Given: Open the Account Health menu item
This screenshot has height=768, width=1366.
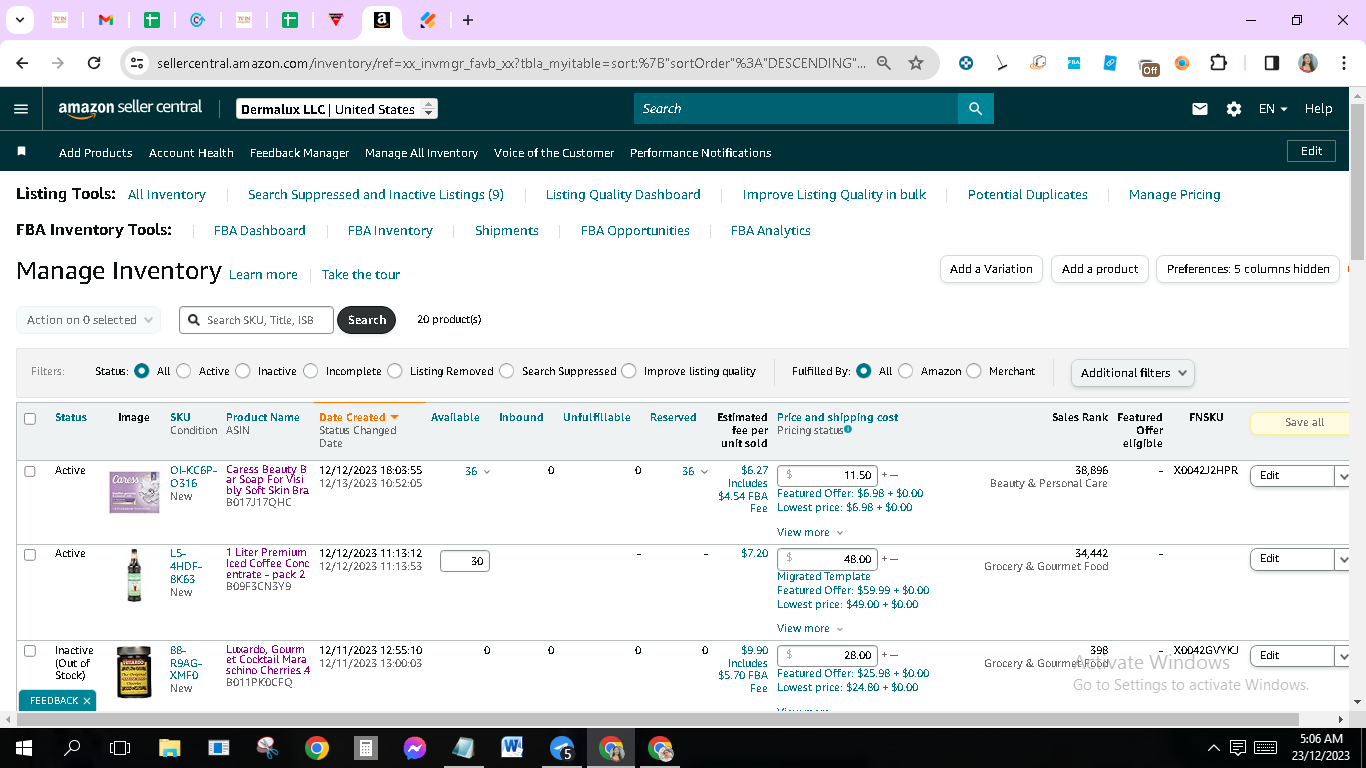Looking at the screenshot, I should click(x=191, y=153).
